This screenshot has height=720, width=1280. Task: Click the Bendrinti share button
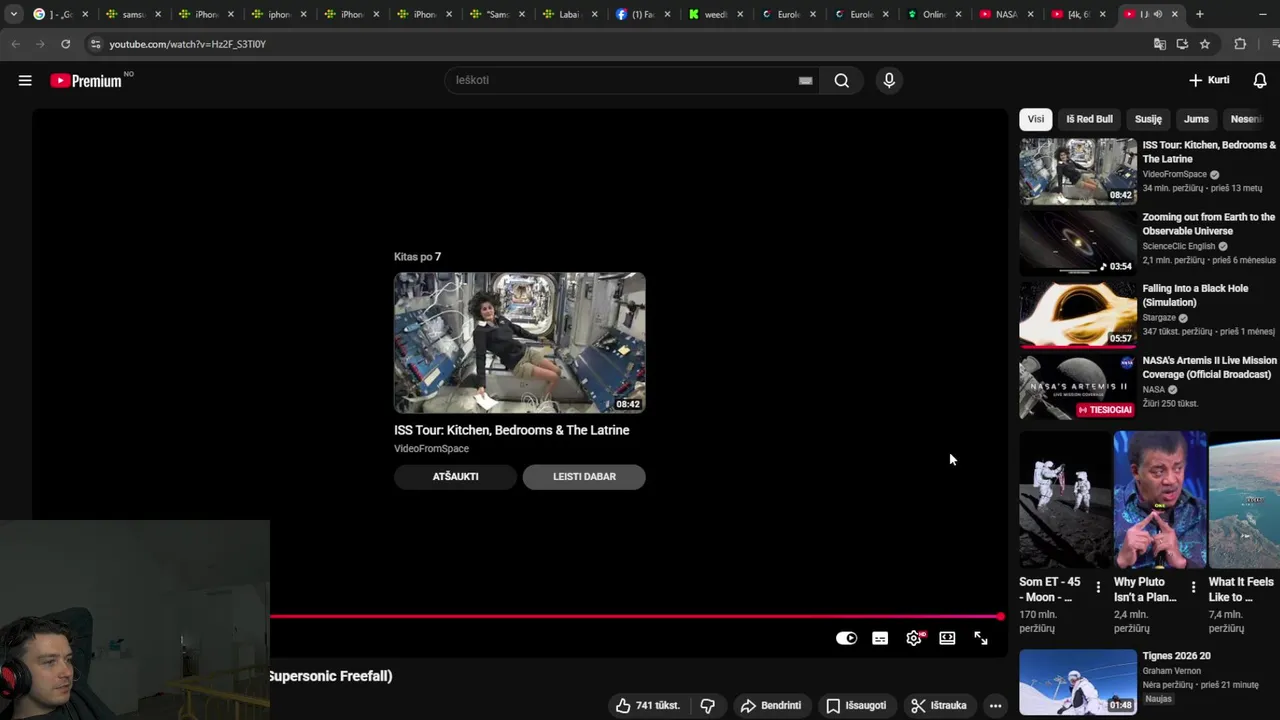coord(771,706)
